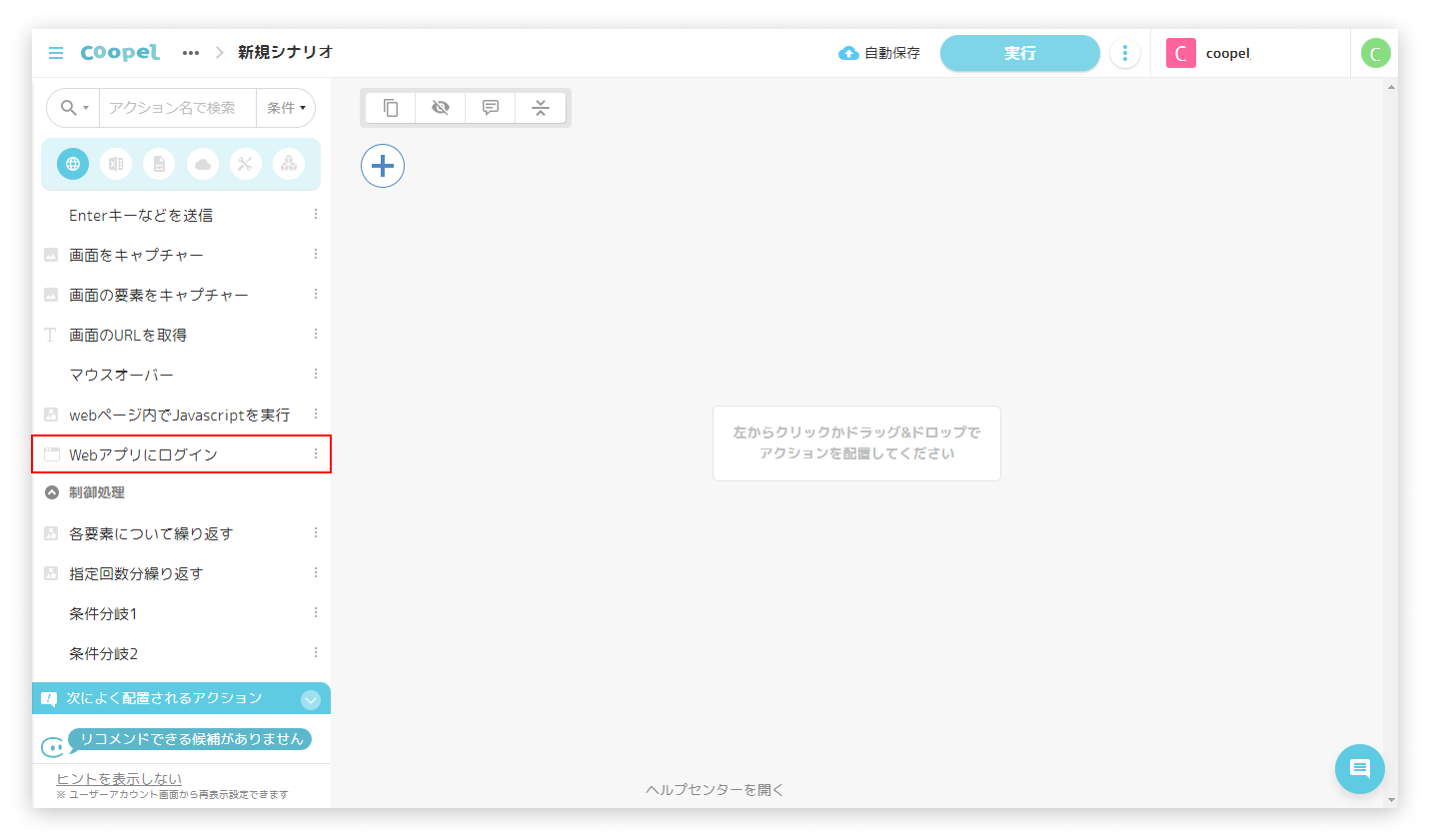Collapse the 制御処理 section

click(x=52, y=492)
